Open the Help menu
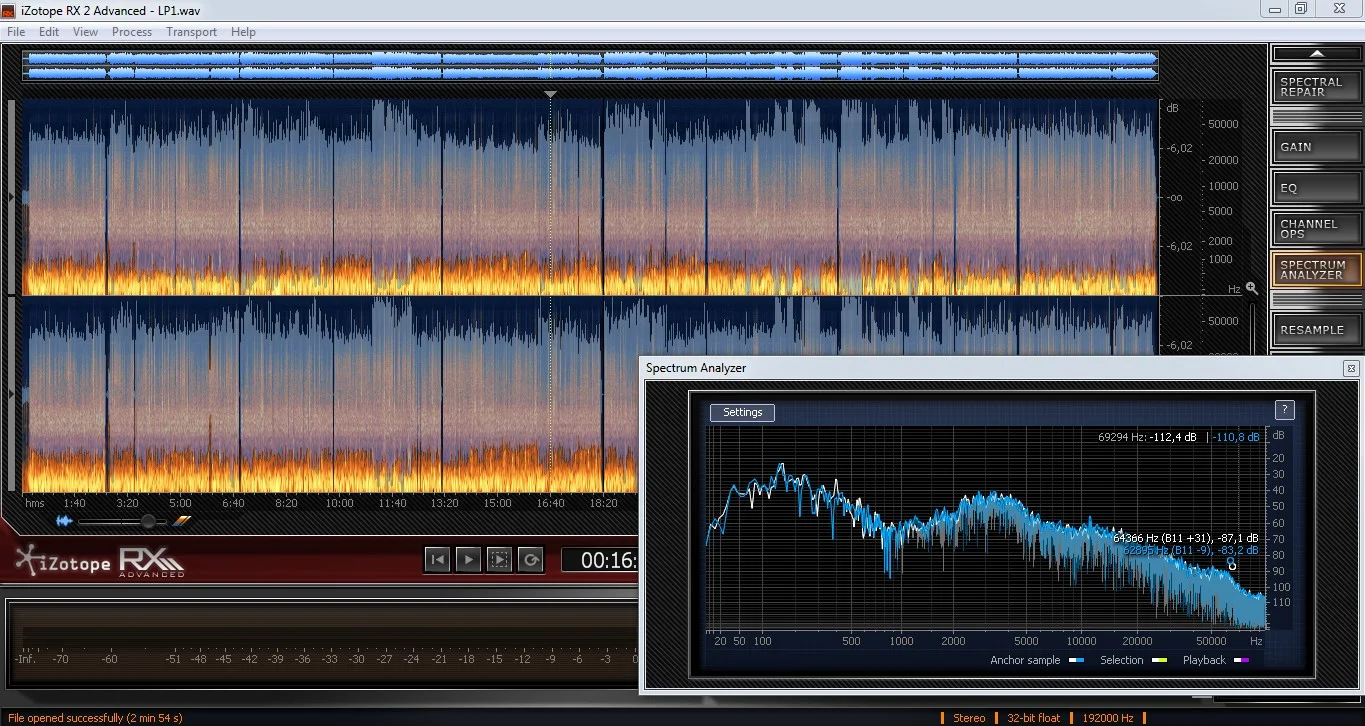This screenshot has width=1365, height=726. [x=243, y=32]
